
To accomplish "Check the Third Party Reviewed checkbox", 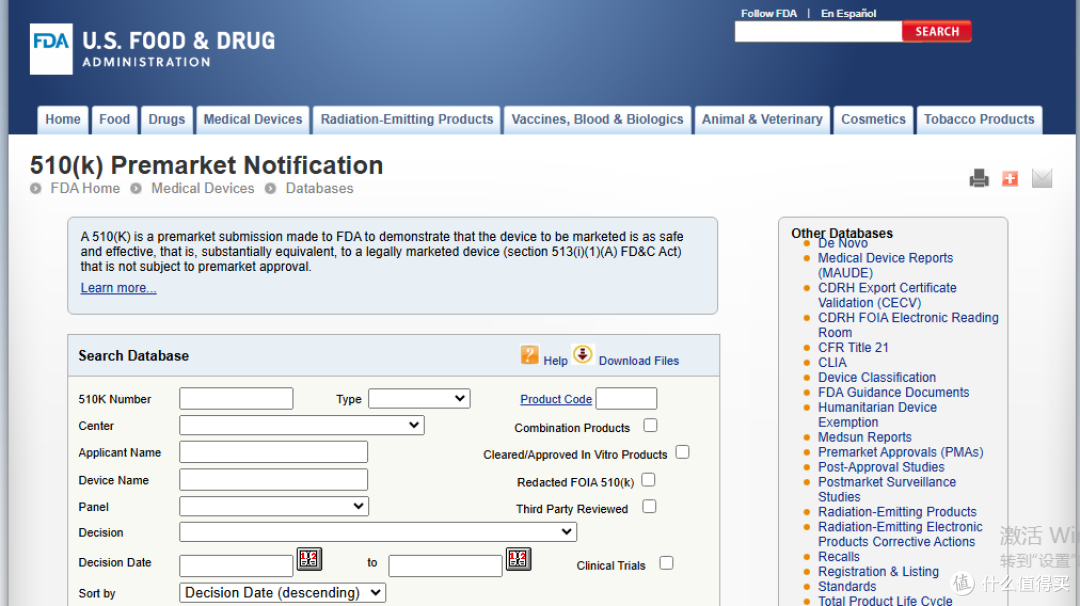I will click(x=649, y=507).
